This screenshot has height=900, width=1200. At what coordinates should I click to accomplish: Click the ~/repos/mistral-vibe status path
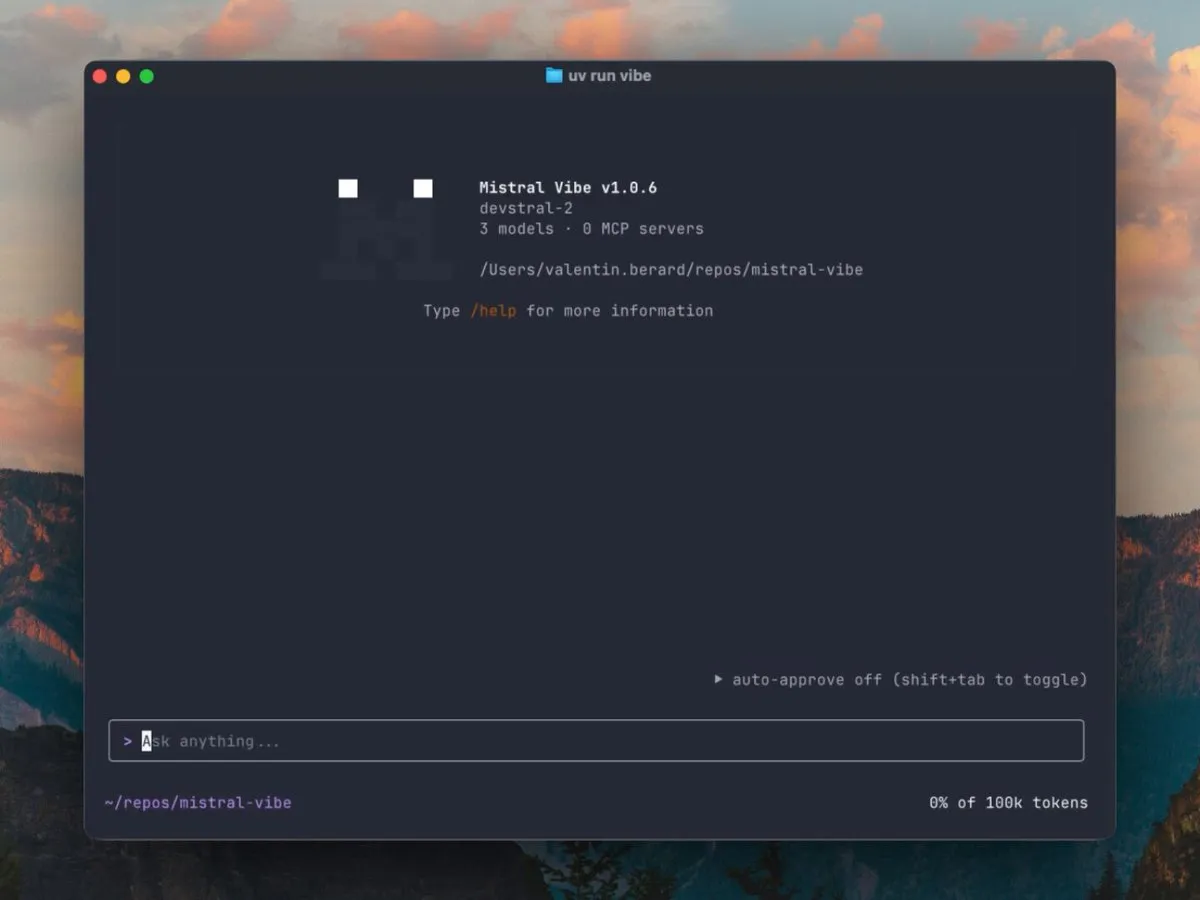(198, 803)
